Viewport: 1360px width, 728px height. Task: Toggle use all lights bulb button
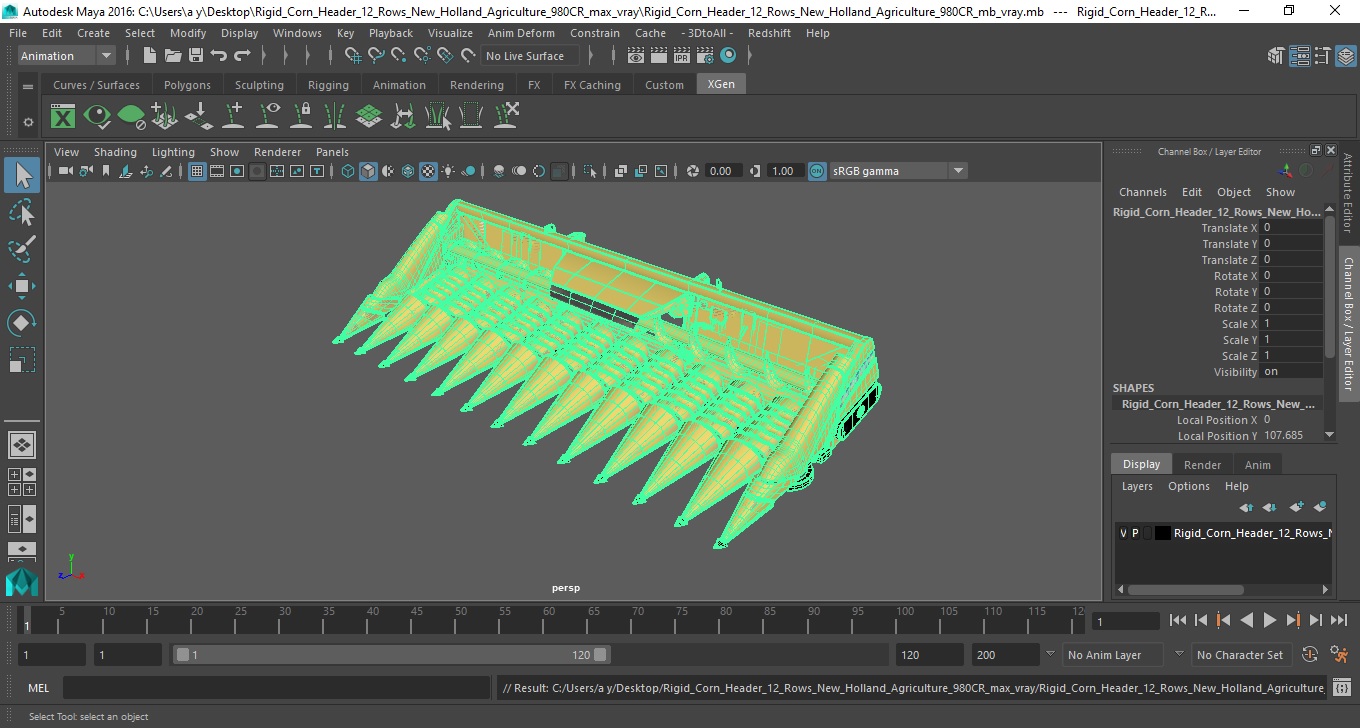pyautogui.click(x=448, y=171)
